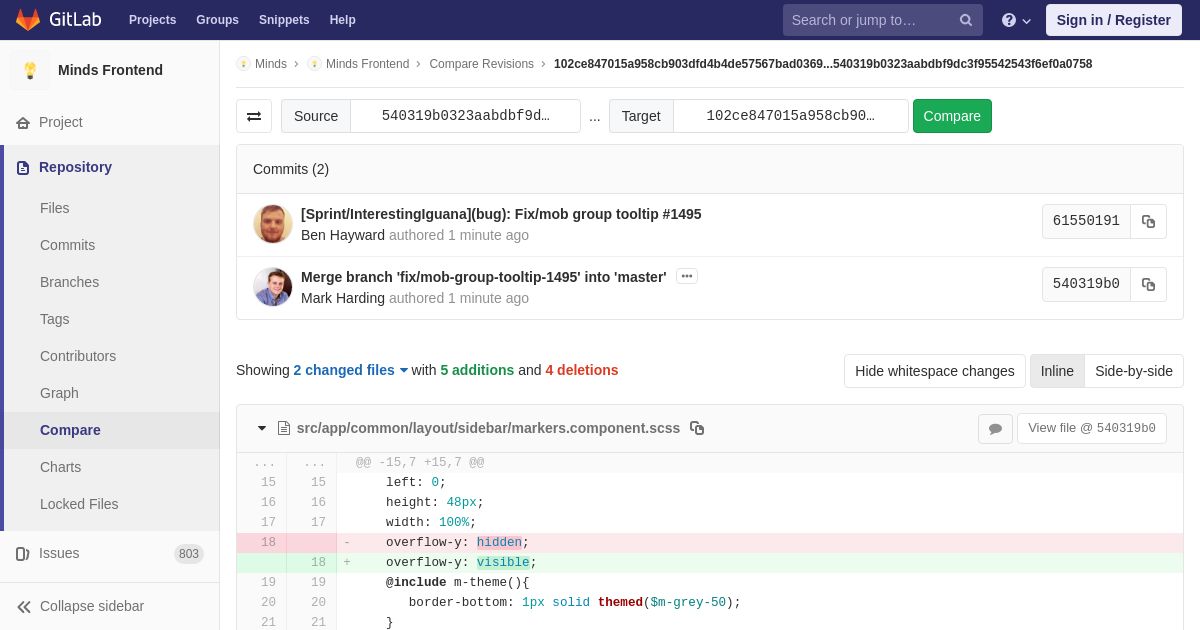The height and width of the screenshot is (630, 1200).
Task: Click the green Compare button
Action: click(x=952, y=116)
